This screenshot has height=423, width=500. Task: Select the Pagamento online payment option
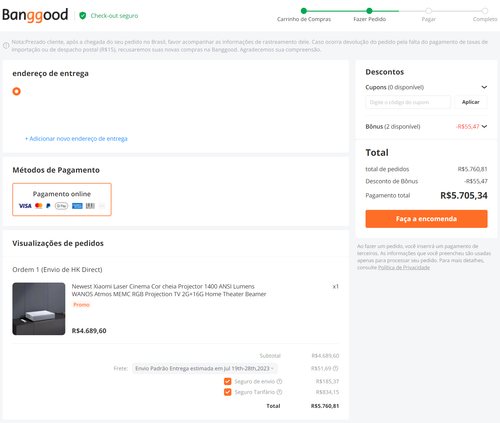coord(62,199)
